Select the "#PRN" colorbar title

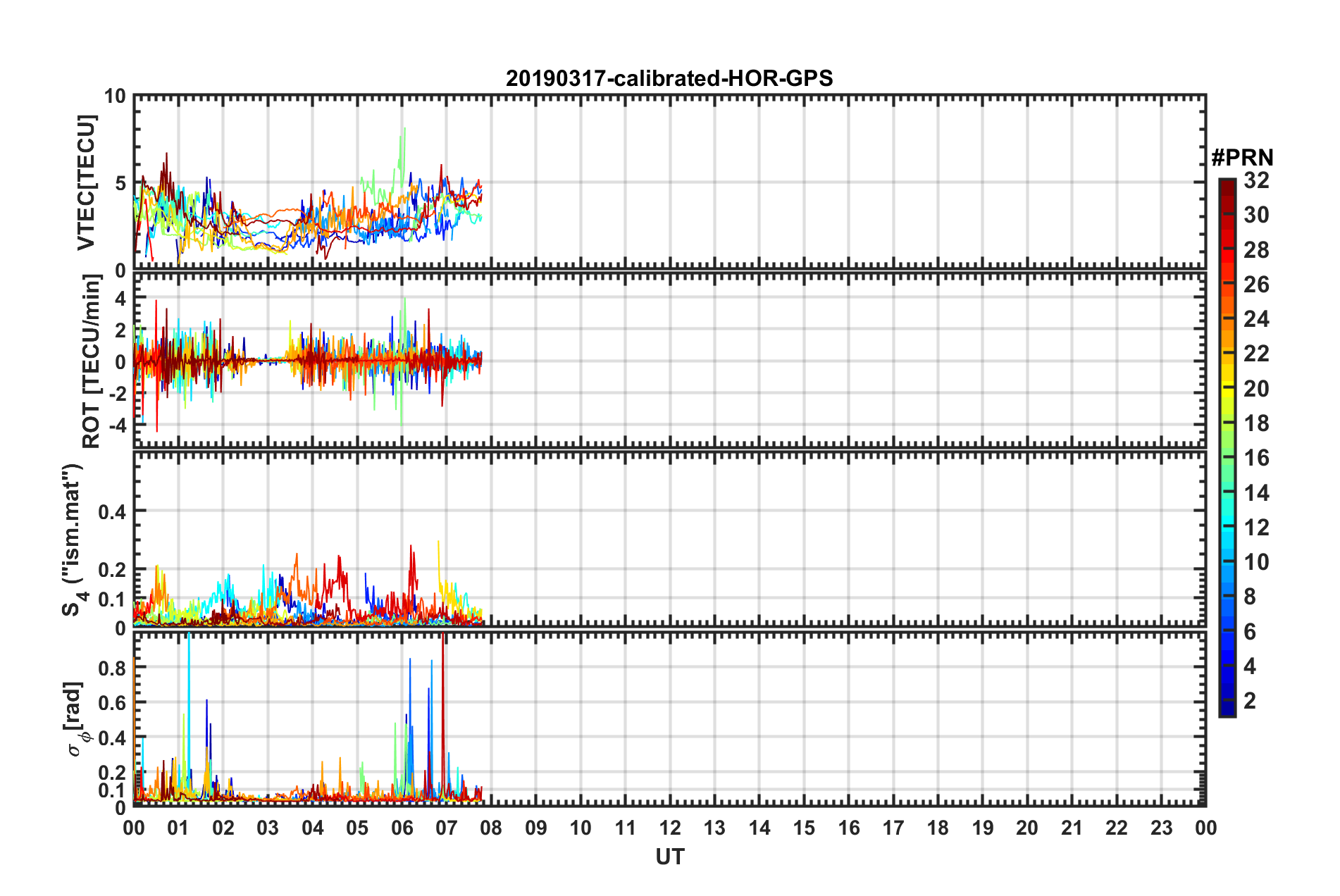click(x=1242, y=158)
